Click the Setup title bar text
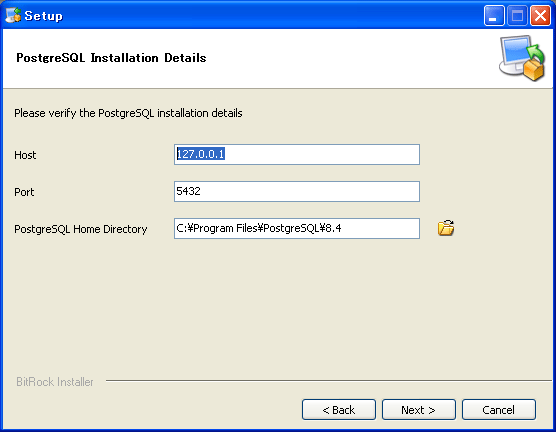The image size is (556, 432). click(44, 16)
